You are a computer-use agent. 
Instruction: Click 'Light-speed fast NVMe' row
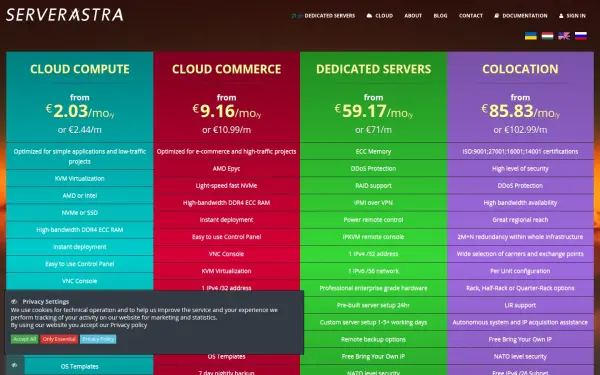(x=227, y=186)
